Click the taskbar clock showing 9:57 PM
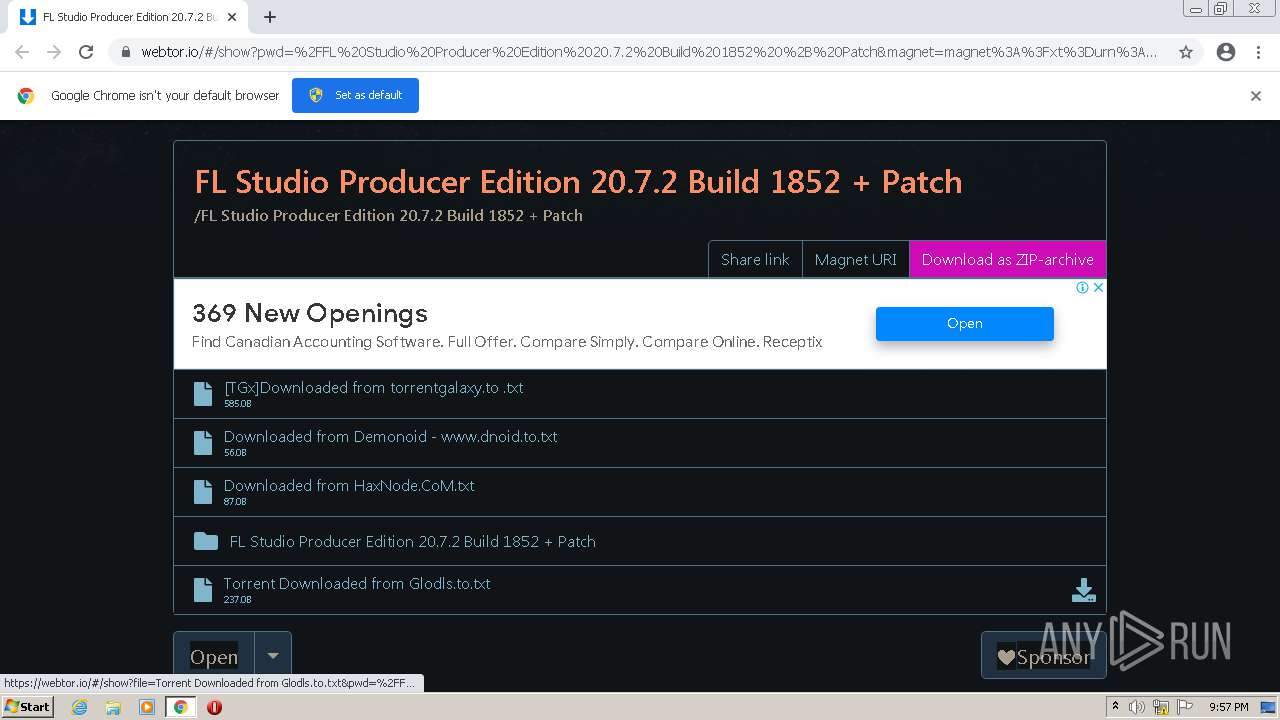The width and height of the screenshot is (1280, 720). tap(1228, 707)
